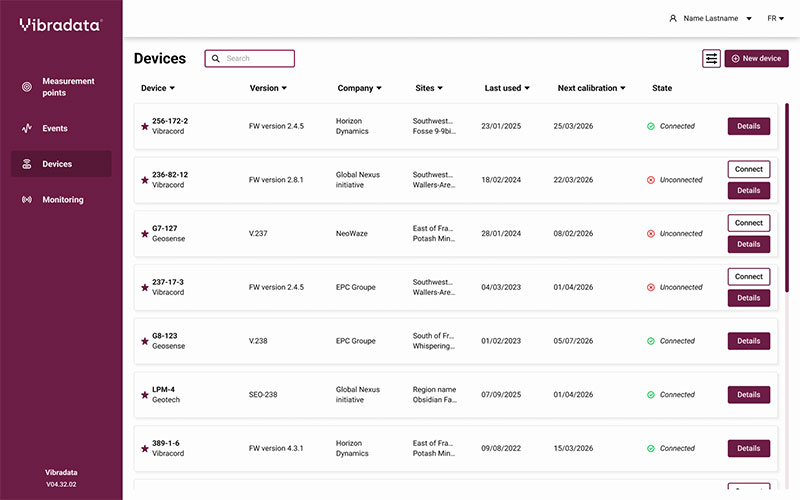The height and width of the screenshot is (500, 800).
Task: Expand the Company column filter
Action: click(360, 88)
